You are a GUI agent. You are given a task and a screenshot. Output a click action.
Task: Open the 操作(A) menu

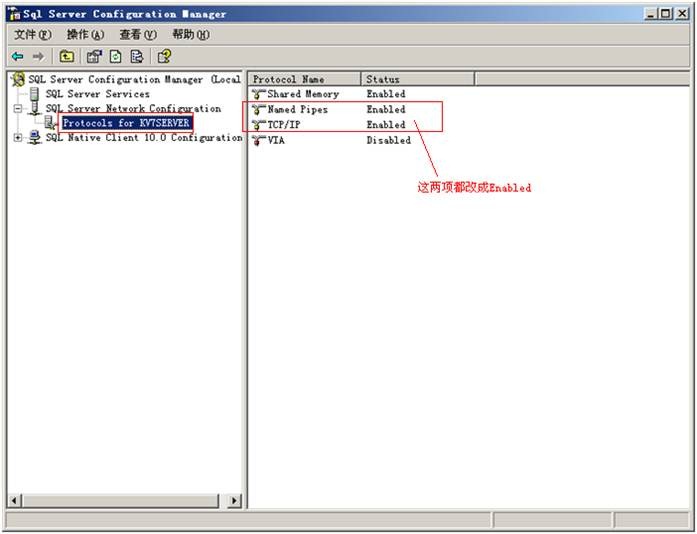pos(85,34)
